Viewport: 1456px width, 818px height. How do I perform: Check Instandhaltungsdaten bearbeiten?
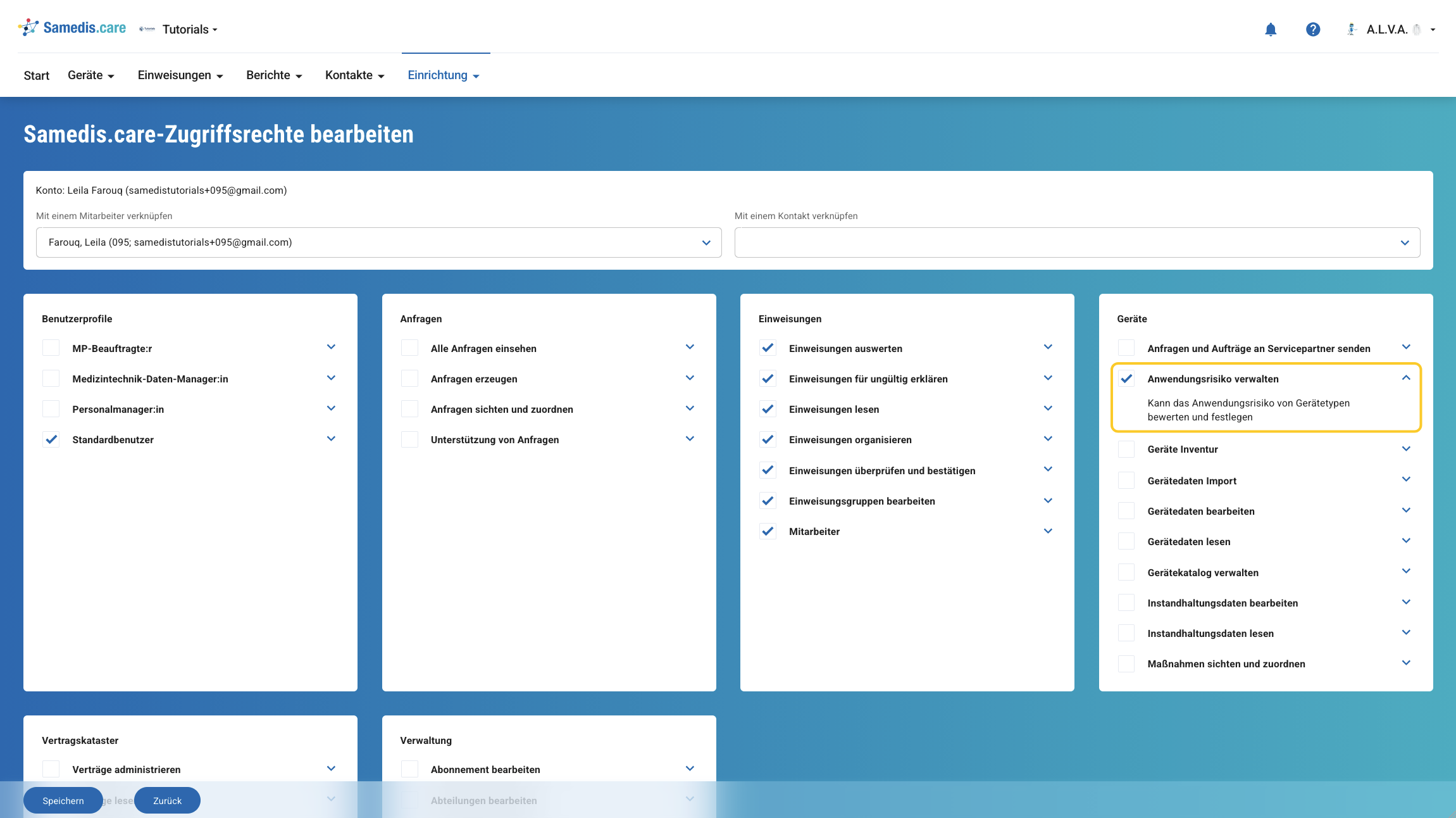click(1127, 603)
